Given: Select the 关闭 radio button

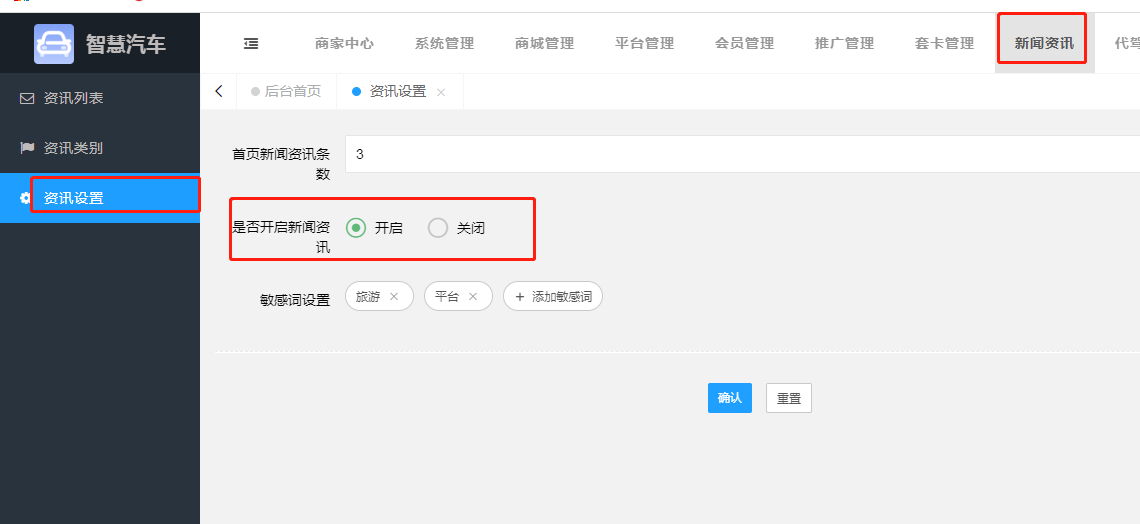Looking at the screenshot, I should (x=438, y=227).
